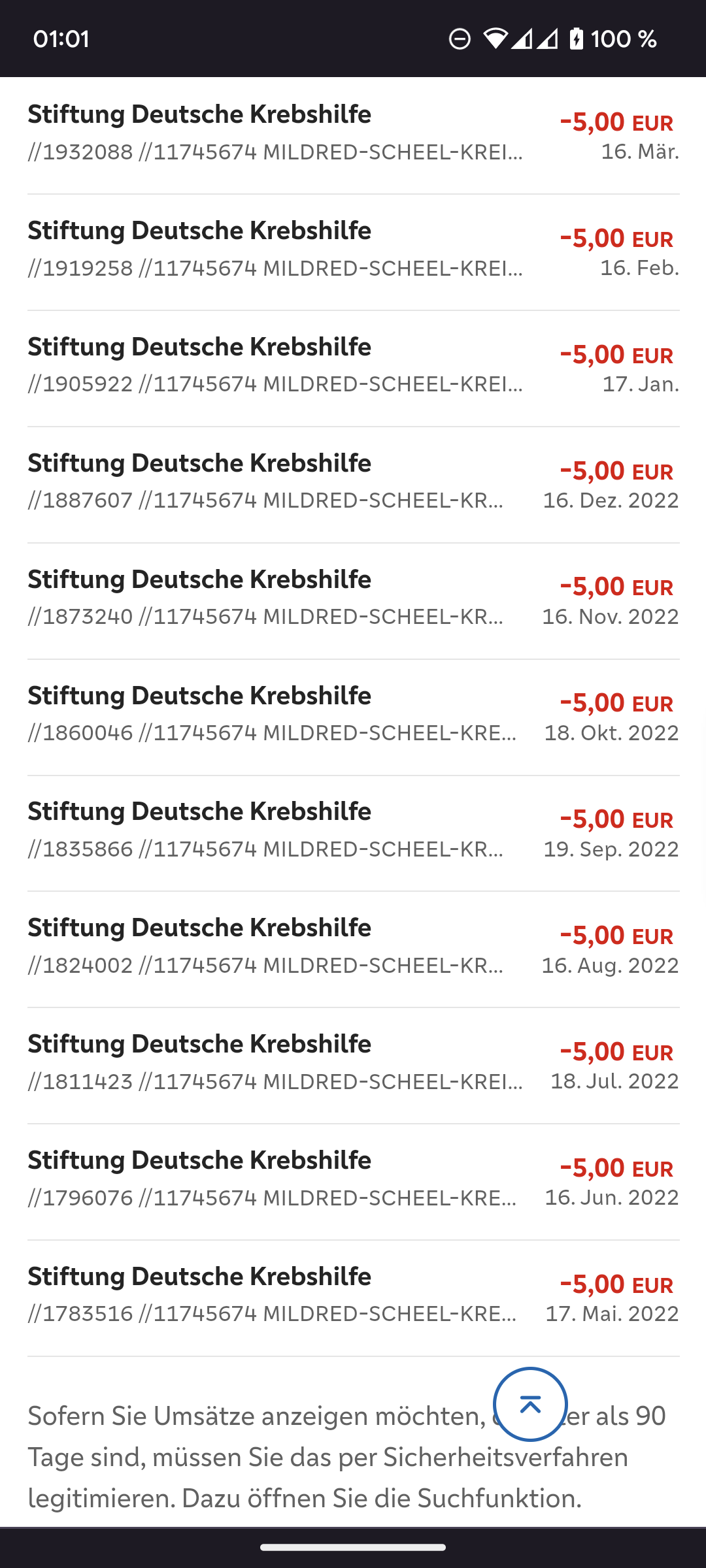The height and width of the screenshot is (1568, 706).
Task: Tap the do-not-disturb icon in status bar
Action: 460,39
